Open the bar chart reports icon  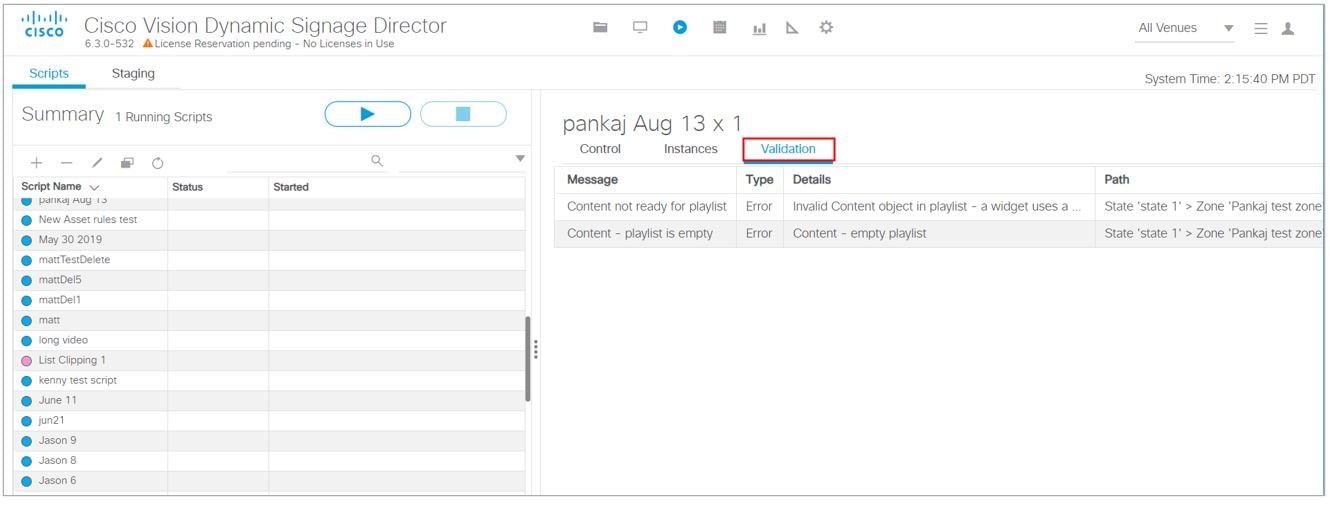(x=759, y=29)
